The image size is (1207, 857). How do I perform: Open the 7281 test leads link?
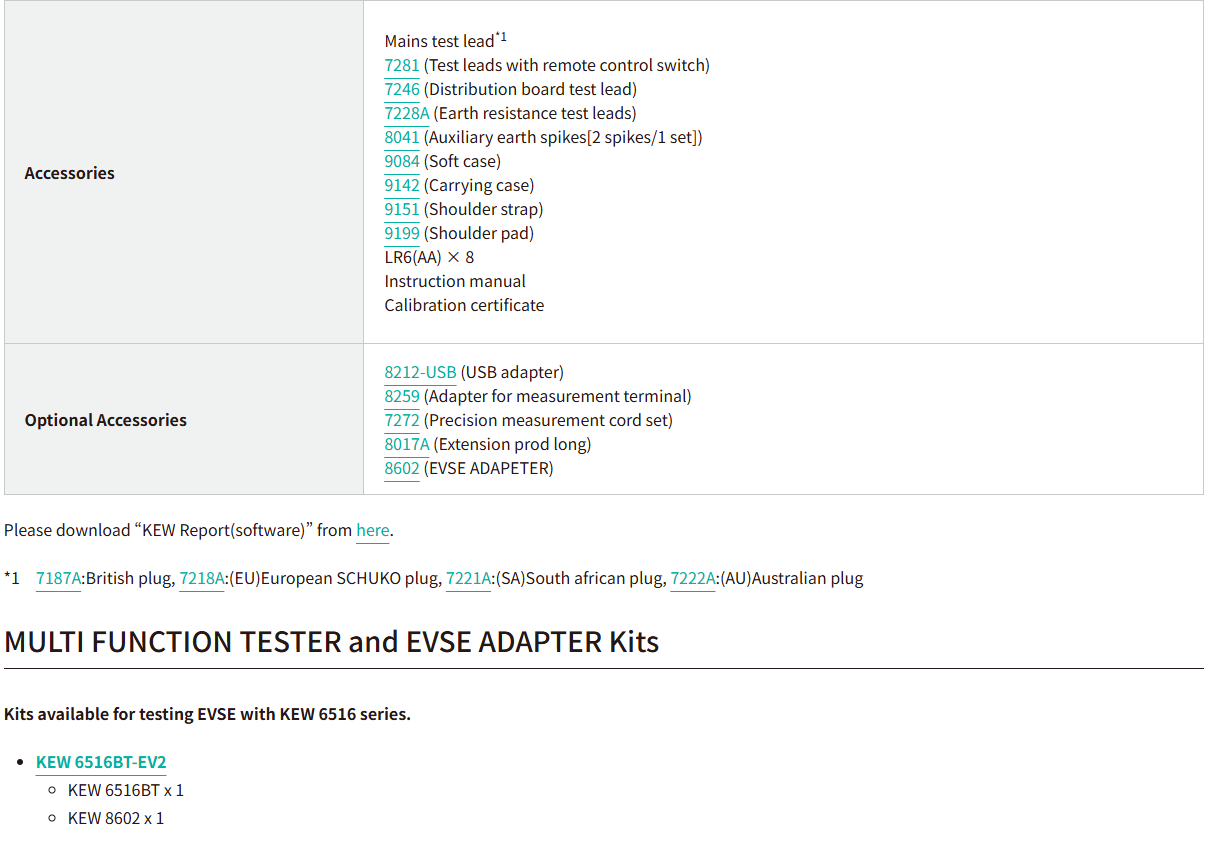[402, 66]
